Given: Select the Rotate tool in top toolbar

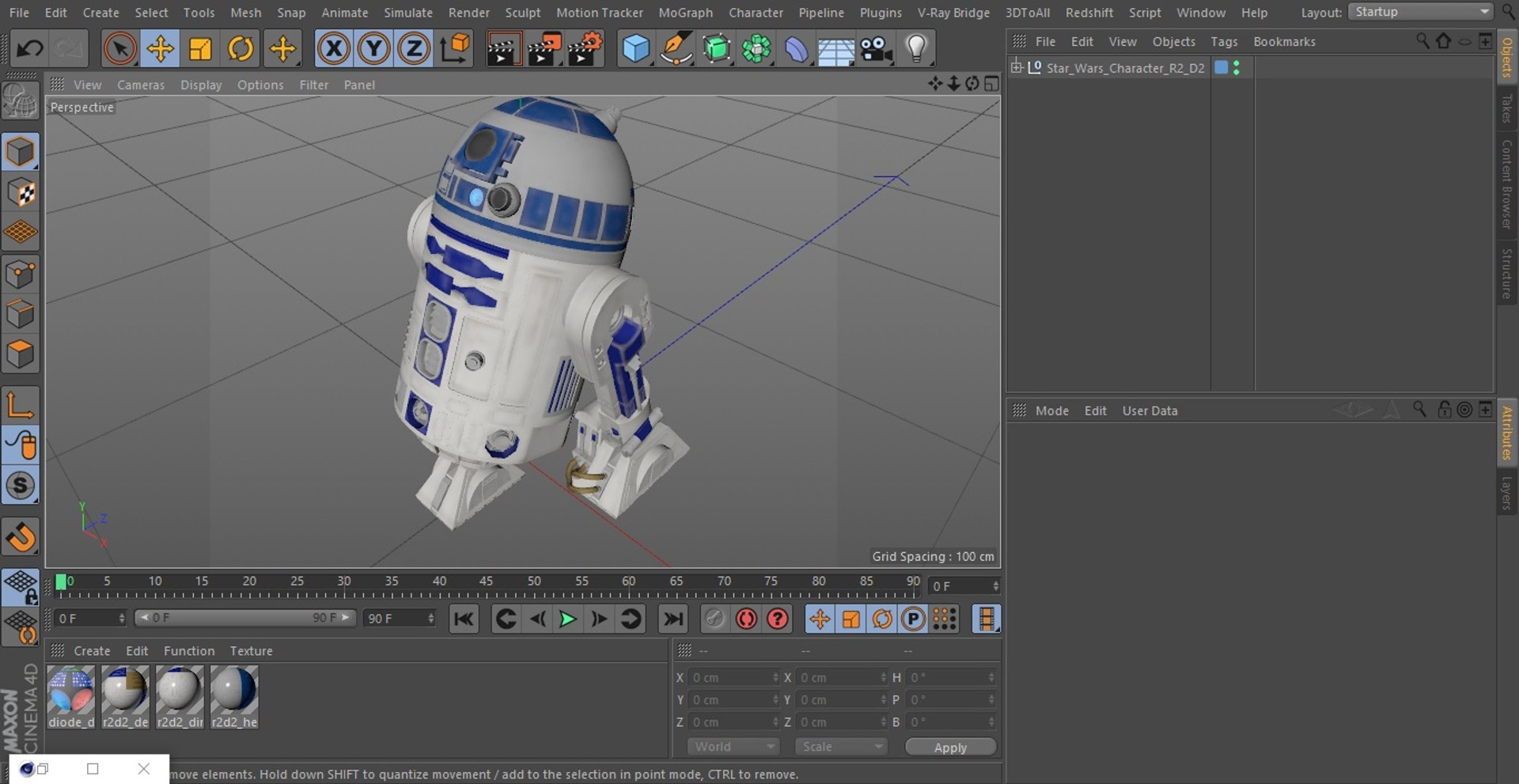Looking at the screenshot, I should 241,49.
